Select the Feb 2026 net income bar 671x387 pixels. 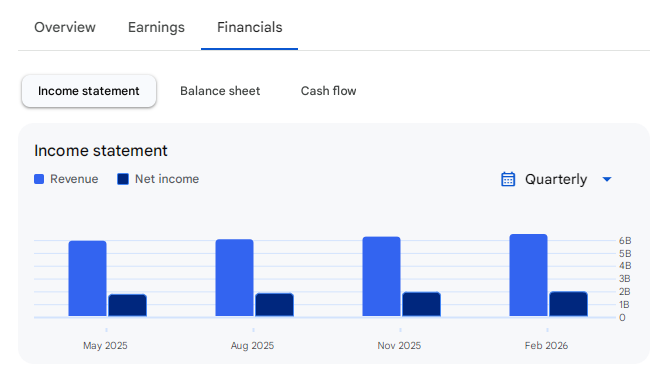point(568,304)
